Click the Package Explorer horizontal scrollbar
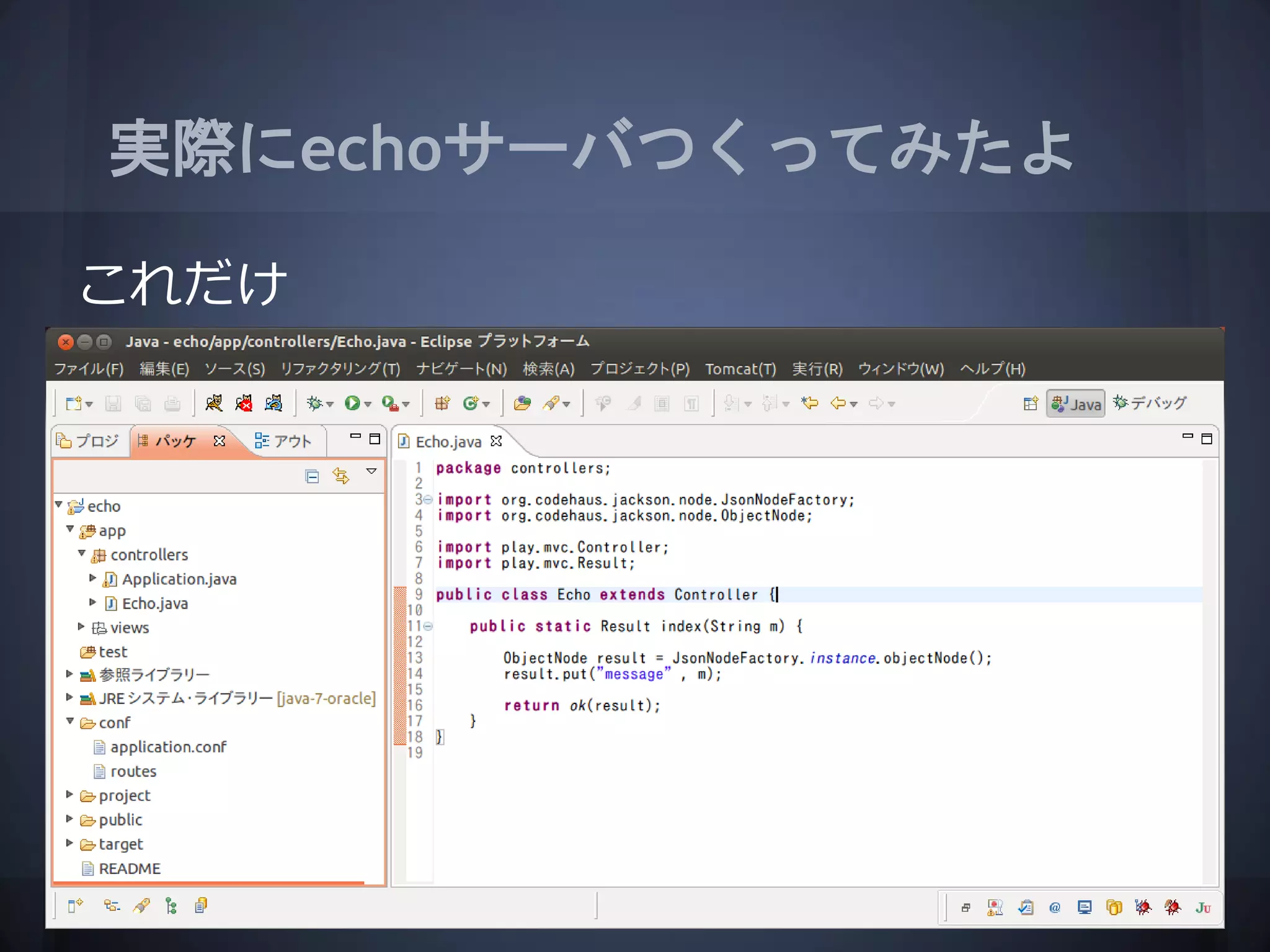Image resolution: width=1270 pixels, height=952 pixels. (210, 883)
